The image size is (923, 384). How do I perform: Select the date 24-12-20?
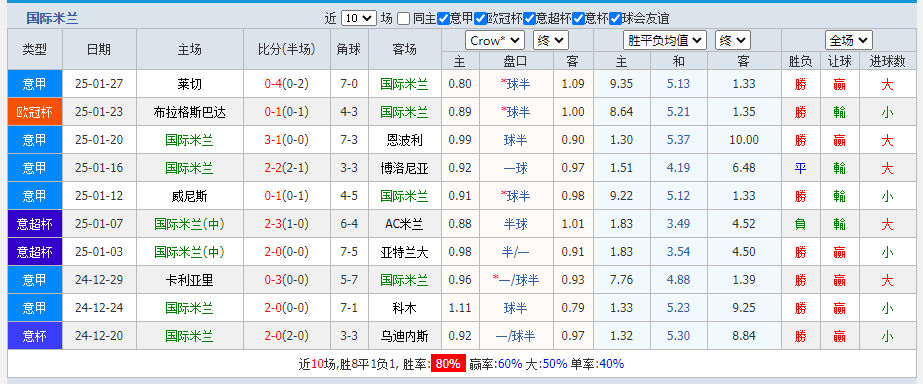(x=99, y=336)
